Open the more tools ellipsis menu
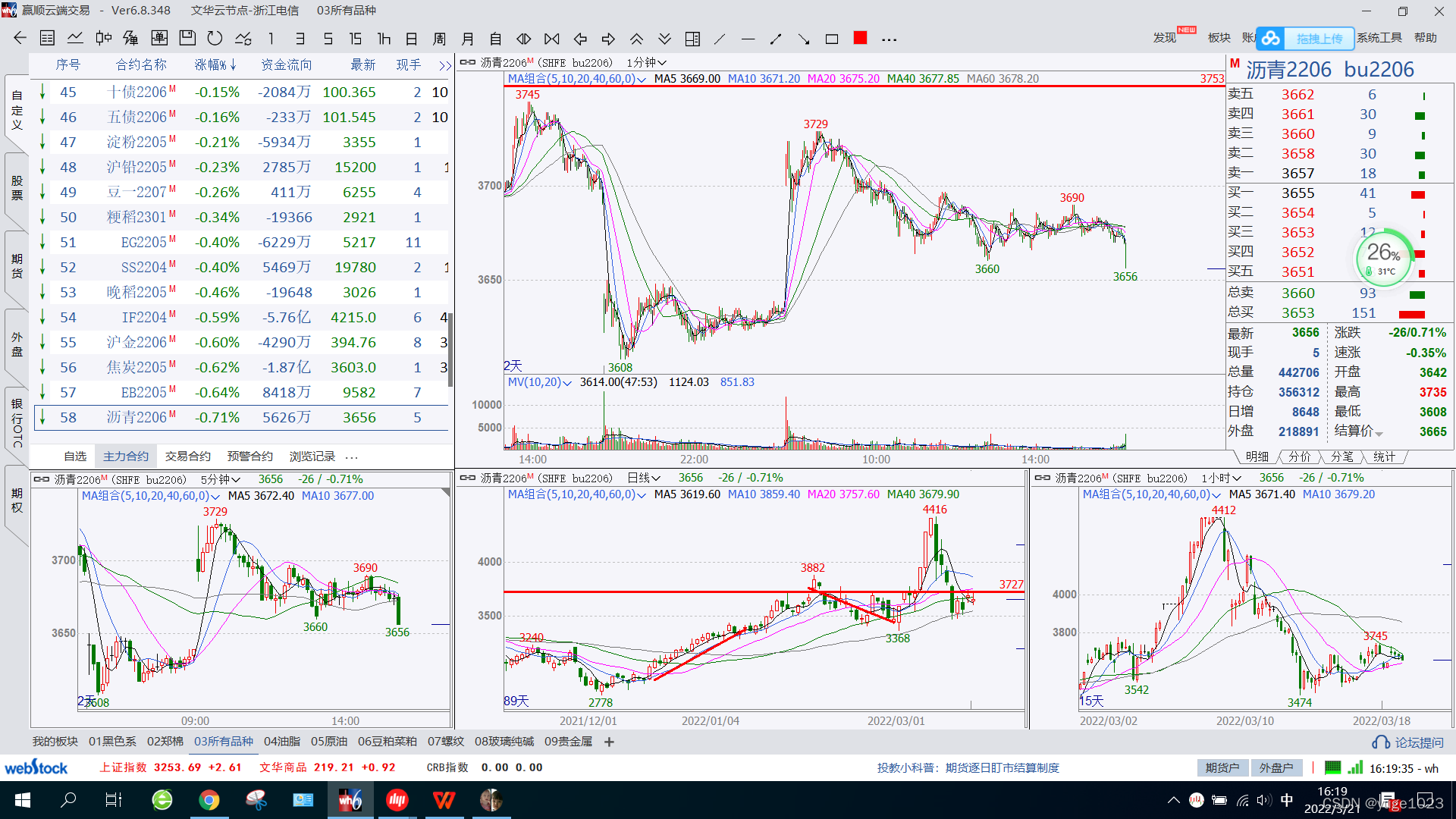This screenshot has width=1456, height=819. click(x=889, y=39)
